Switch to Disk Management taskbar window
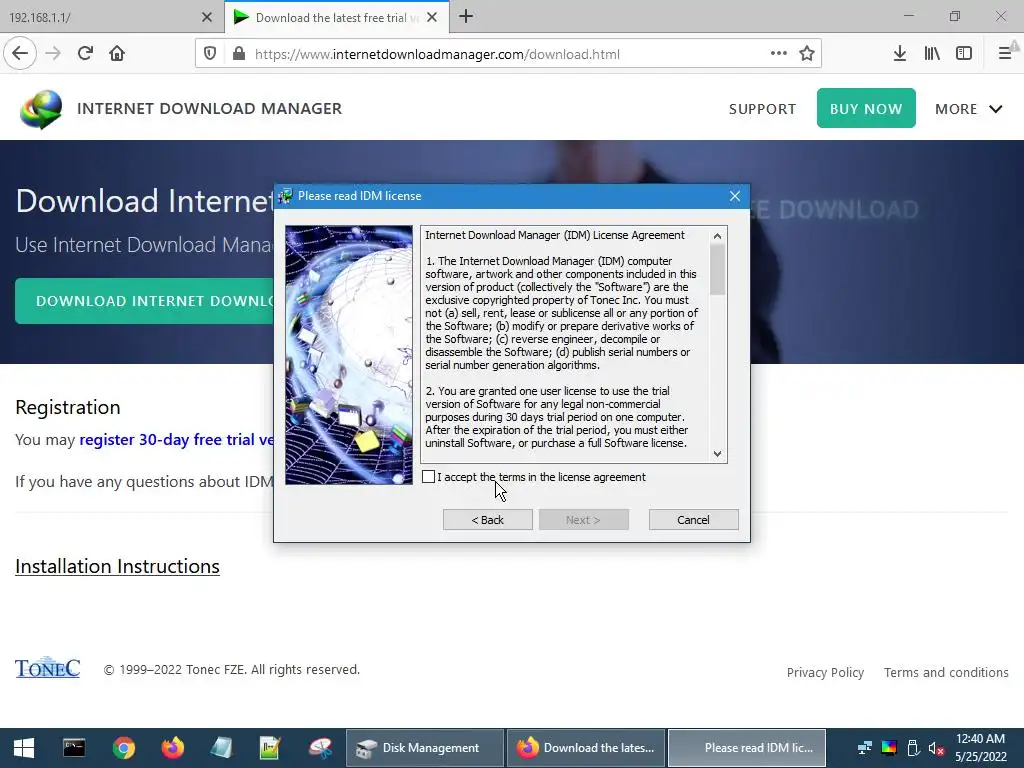 click(x=423, y=748)
